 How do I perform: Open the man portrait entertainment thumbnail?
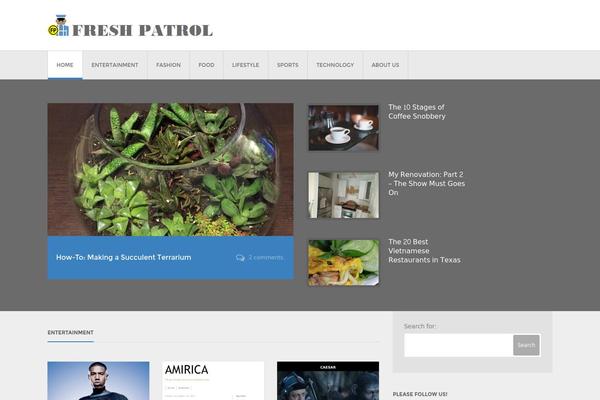tap(98, 381)
